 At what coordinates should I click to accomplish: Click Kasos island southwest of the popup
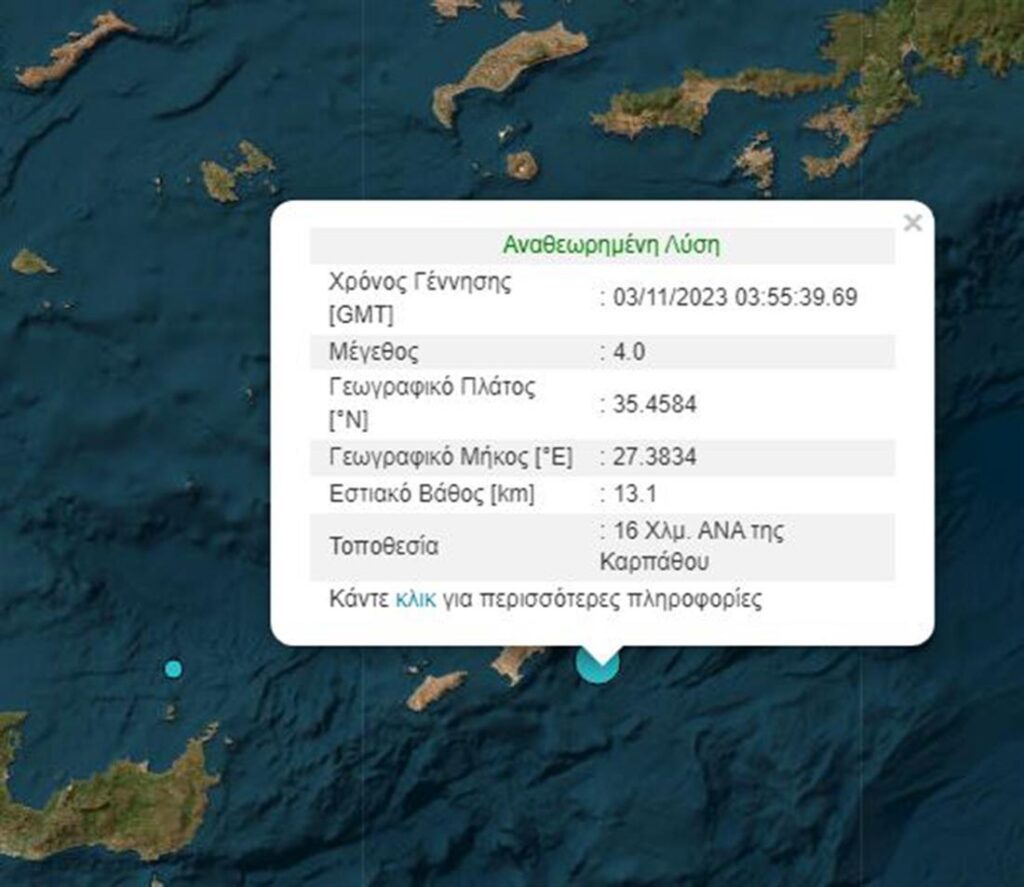click(x=436, y=691)
